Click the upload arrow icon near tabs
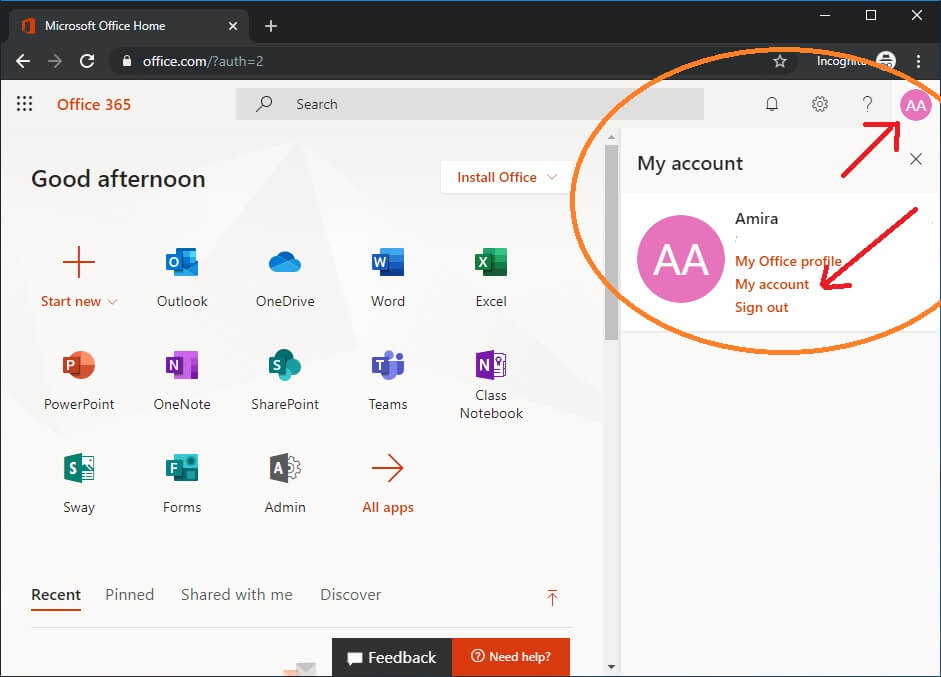 pos(552,597)
